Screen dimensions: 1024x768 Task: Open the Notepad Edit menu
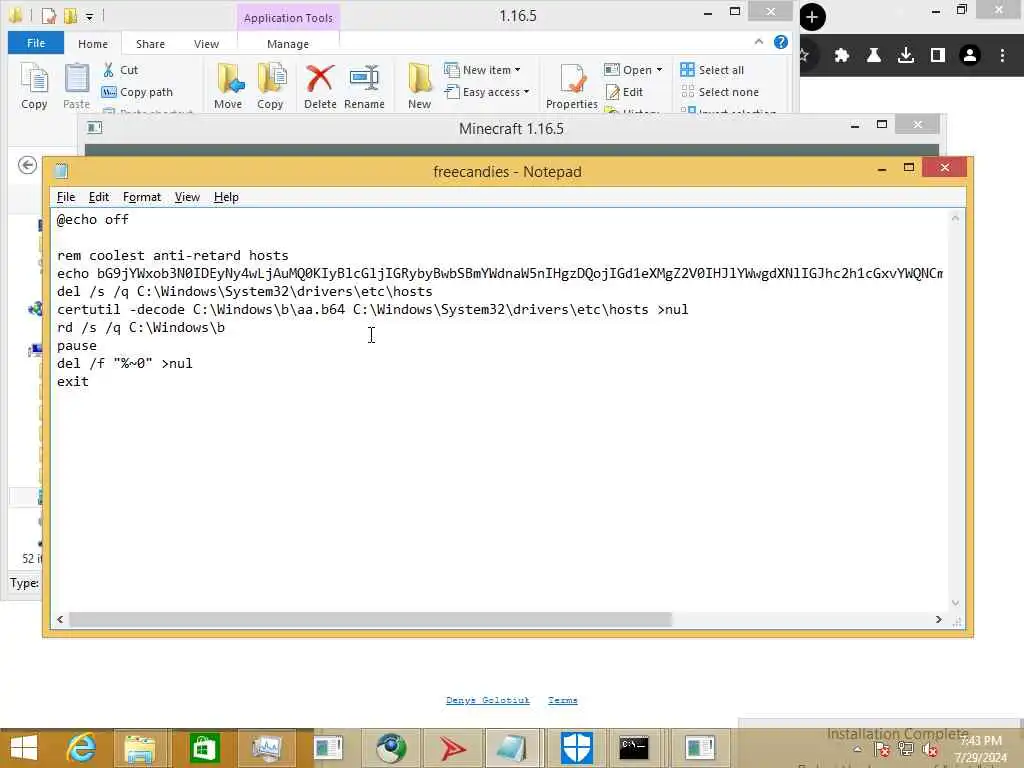coord(99,197)
